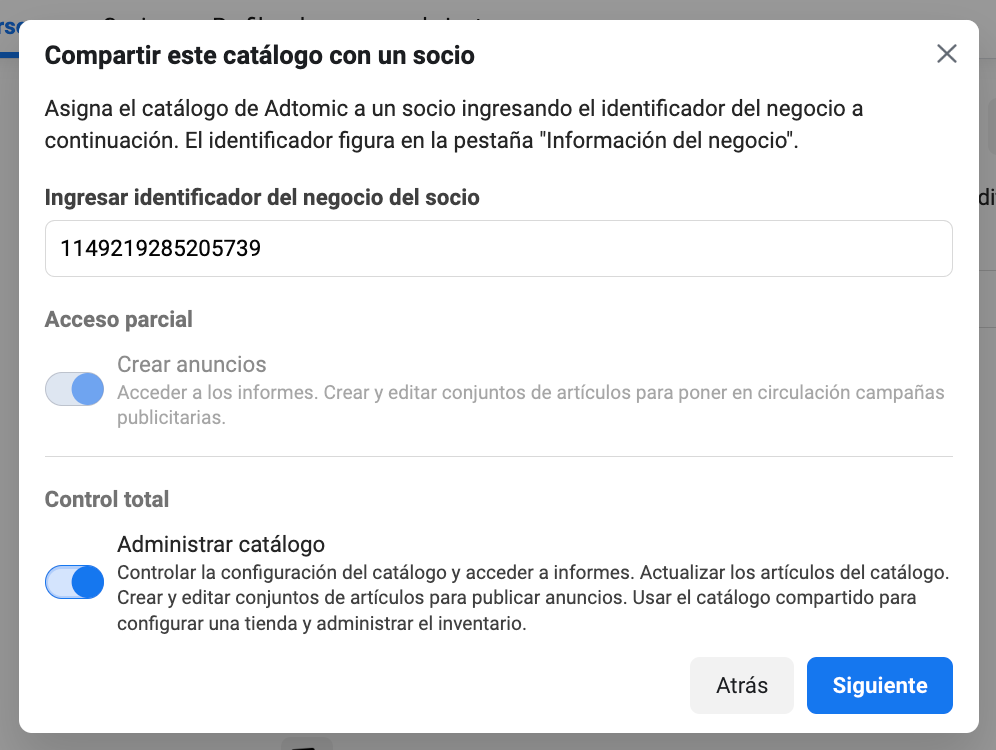
Task: Click the Adtomic catalog instructions paragraph
Action: click(454, 124)
